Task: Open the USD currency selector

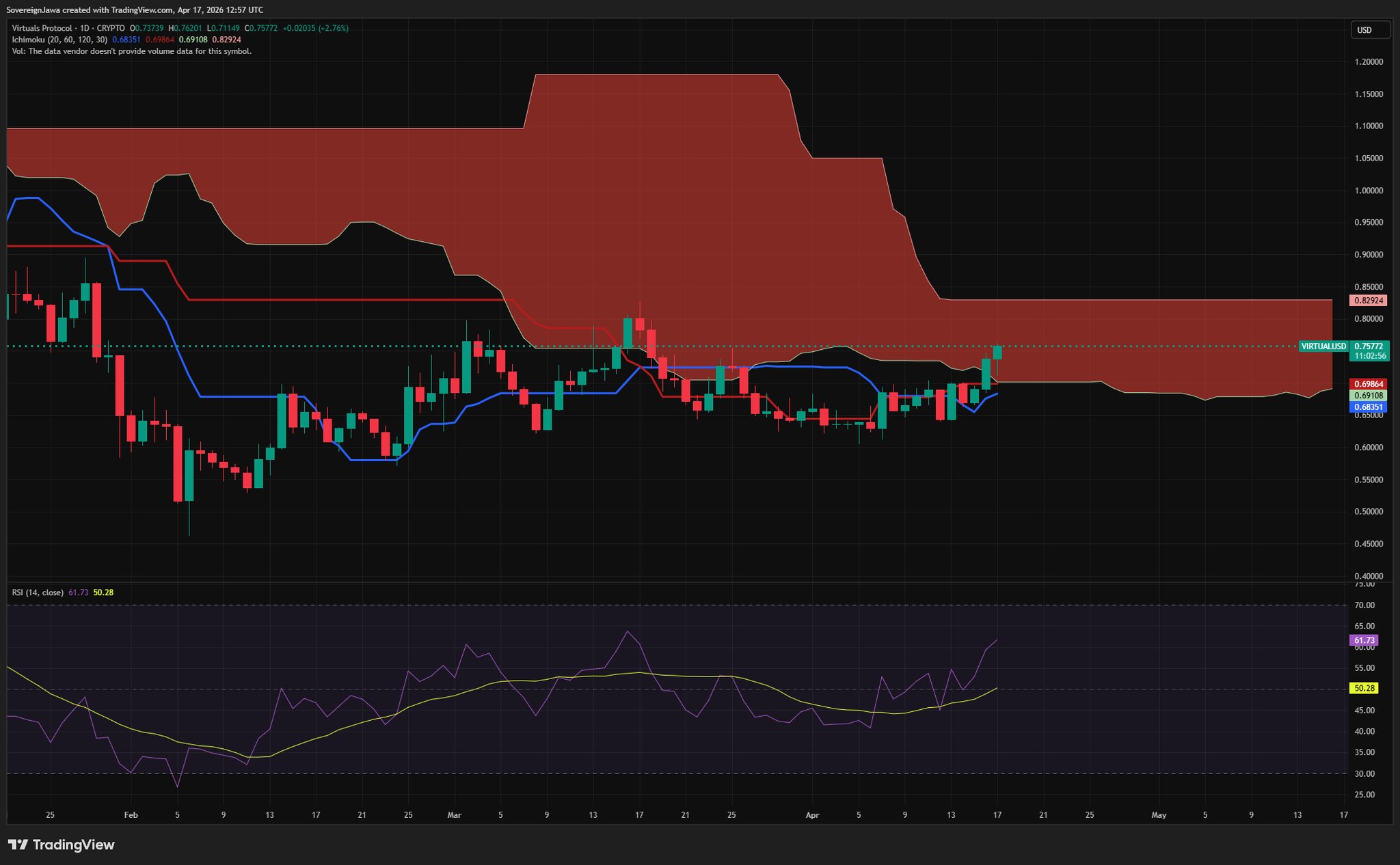Action: pyautogui.click(x=1369, y=30)
